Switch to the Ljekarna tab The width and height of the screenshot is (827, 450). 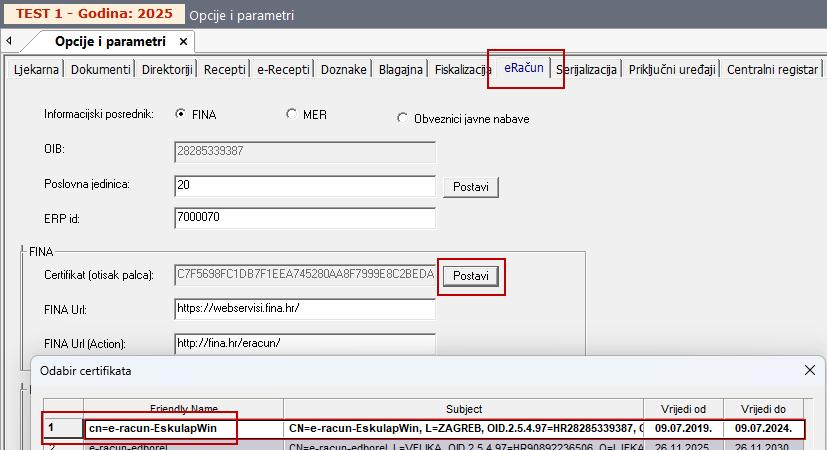tap(35, 69)
